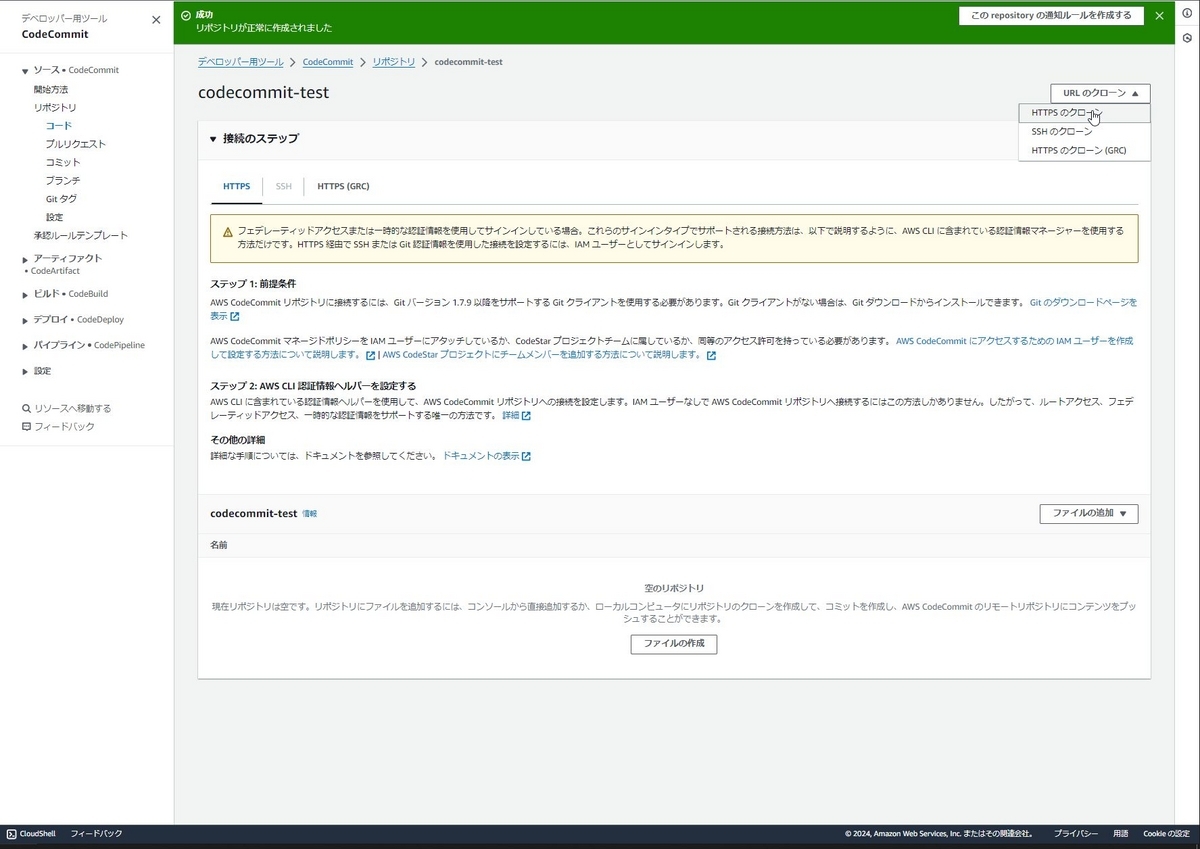Choose SSH のクローン from the open menu

1061,131
